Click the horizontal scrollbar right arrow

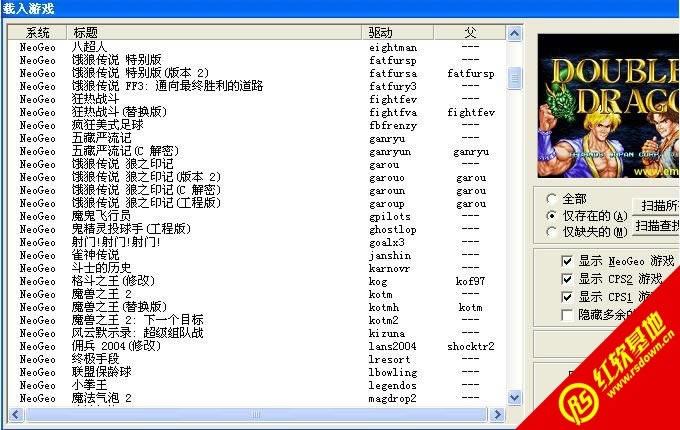coord(499,411)
